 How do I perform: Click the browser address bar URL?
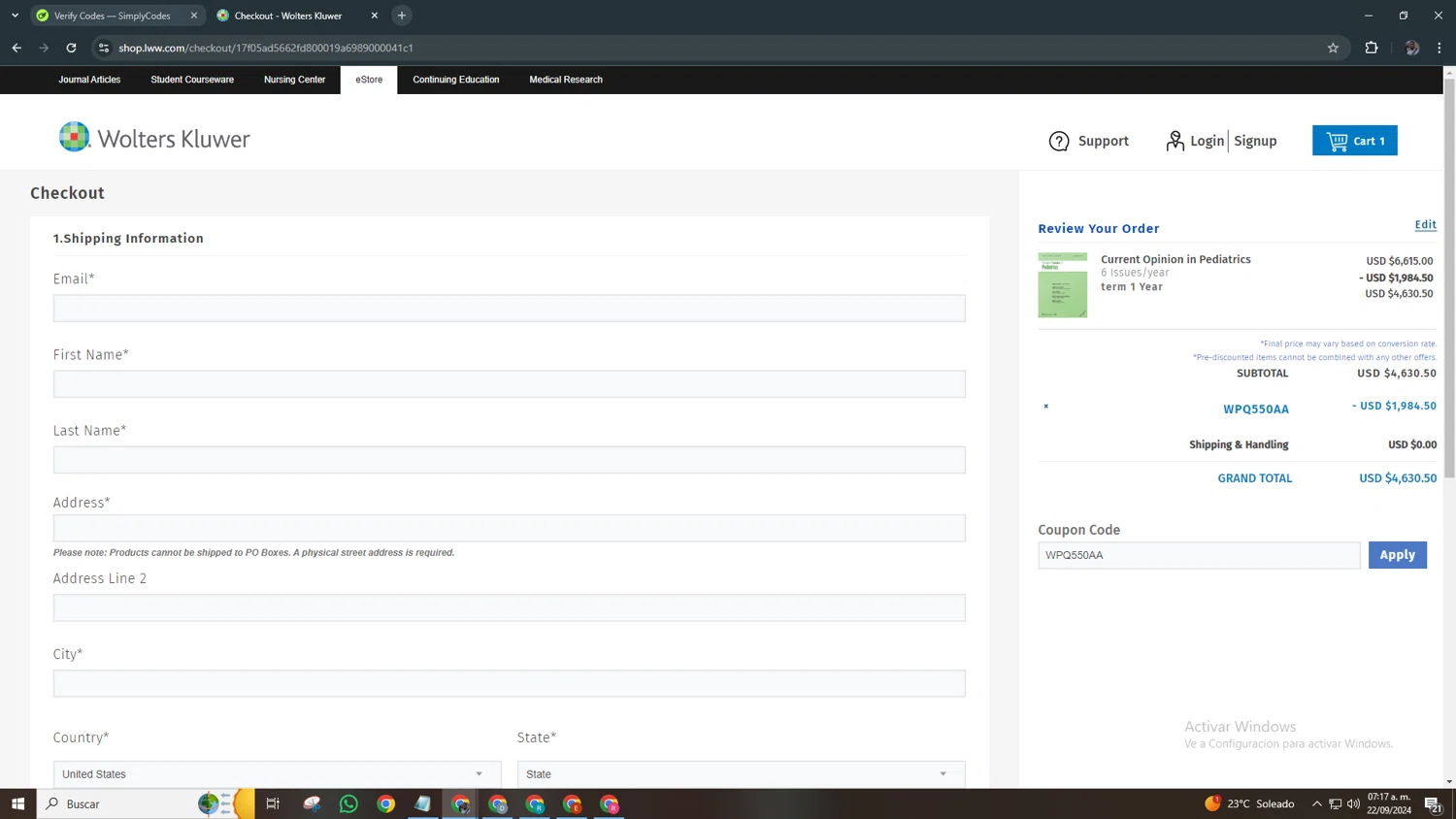pos(265,48)
